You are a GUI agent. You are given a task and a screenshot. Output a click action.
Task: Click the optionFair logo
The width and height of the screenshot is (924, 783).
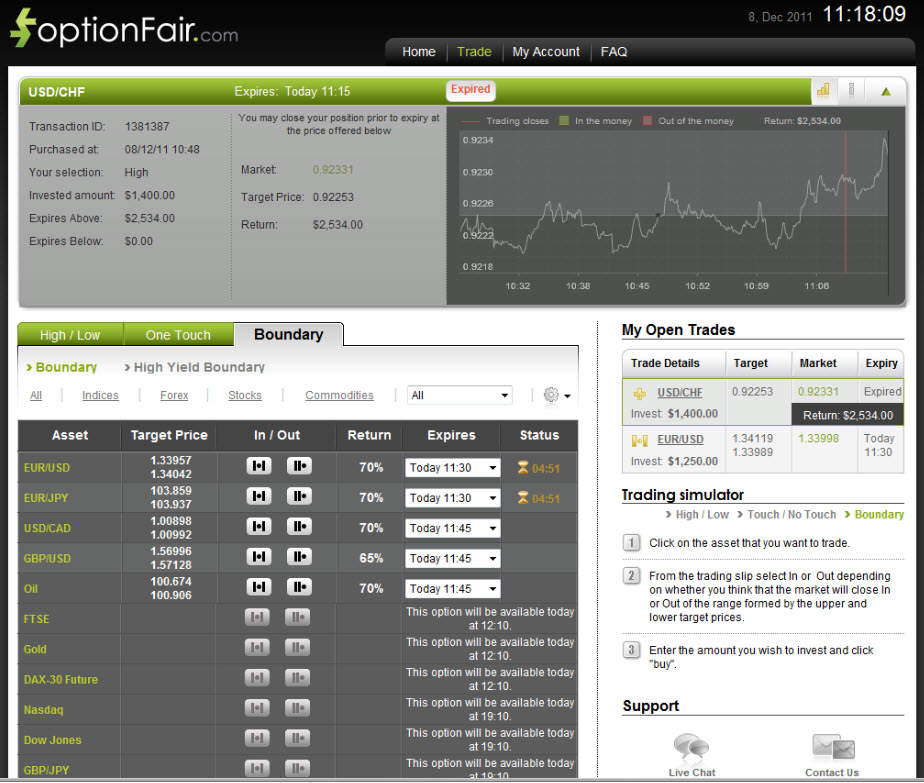click(x=120, y=28)
